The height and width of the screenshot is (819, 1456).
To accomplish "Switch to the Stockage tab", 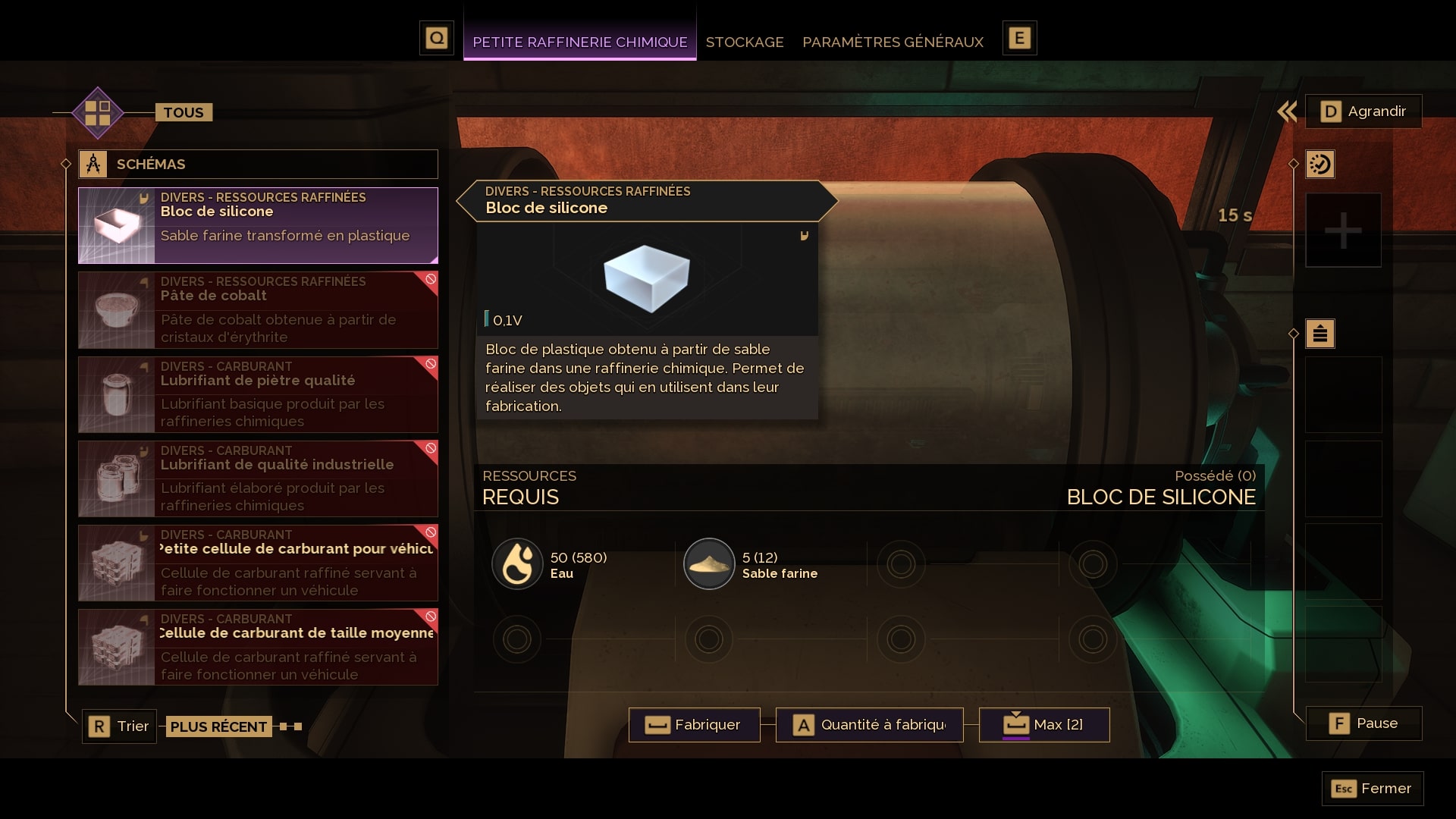I will click(745, 42).
